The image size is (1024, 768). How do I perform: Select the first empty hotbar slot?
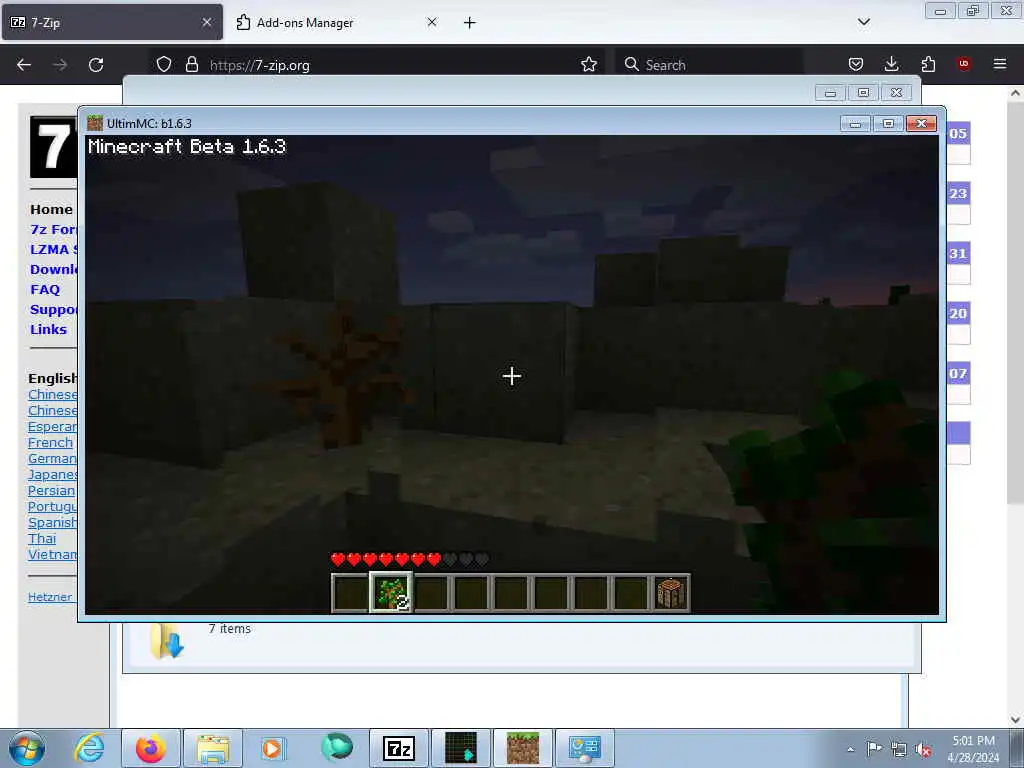point(350,593)
